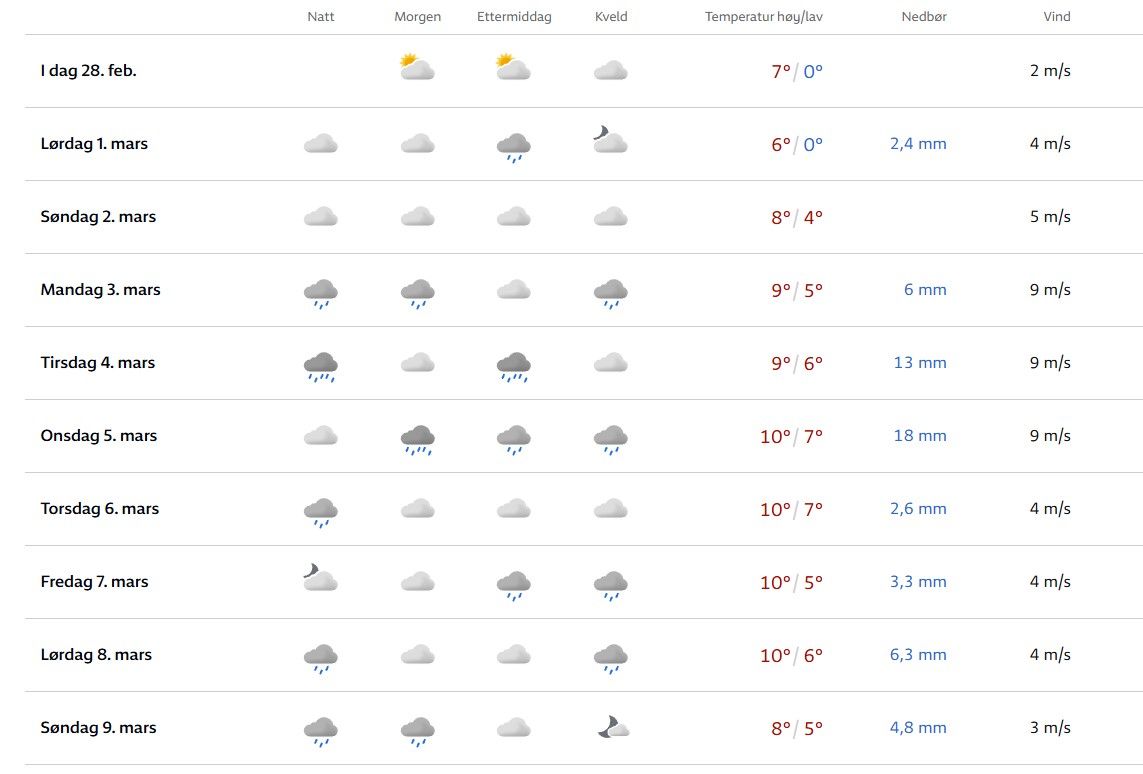Click the Vind column header
The width and height of the screenshot is (1143, 774).
[x=1056, y=17]
